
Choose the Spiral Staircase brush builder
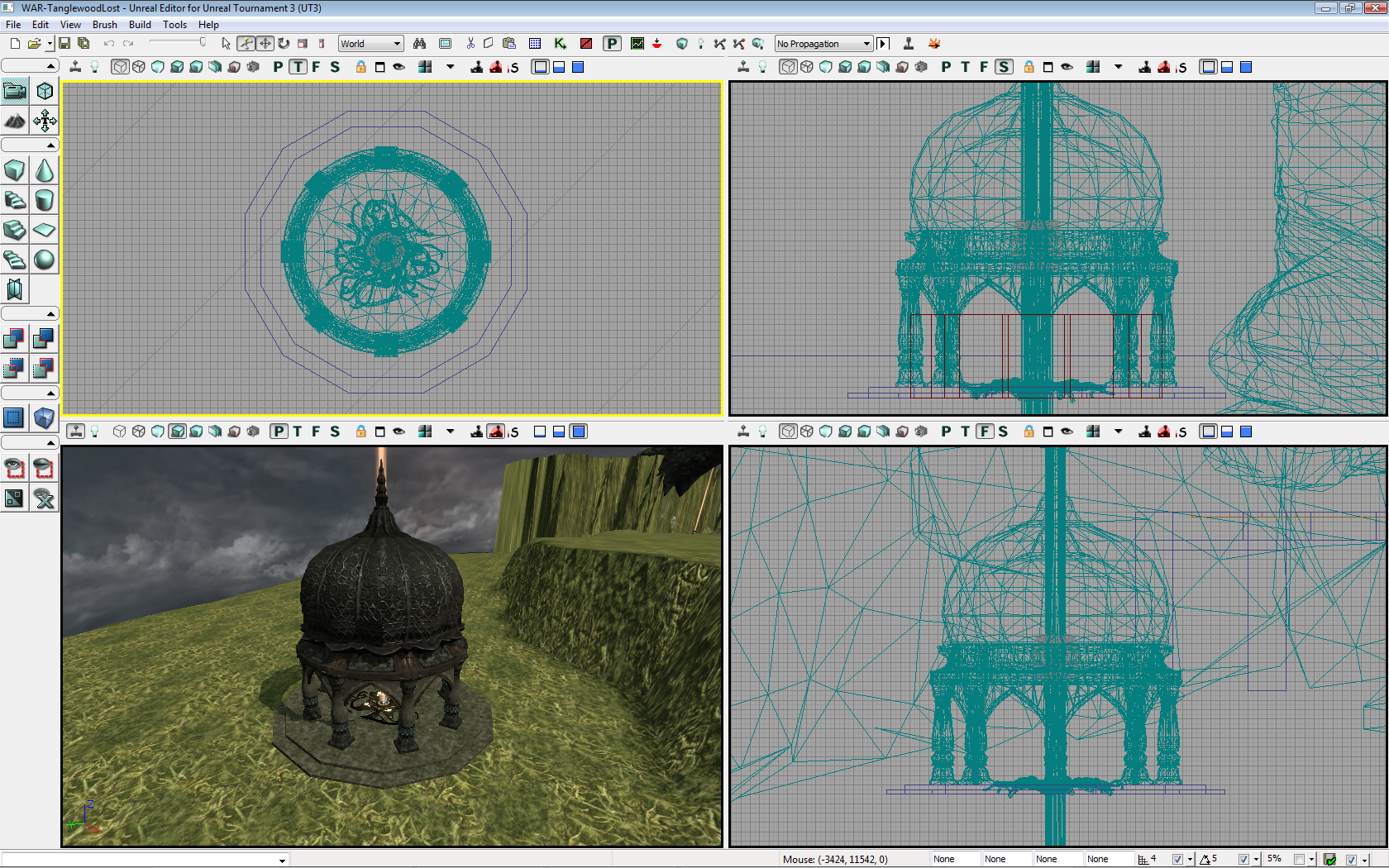point(15,260)
